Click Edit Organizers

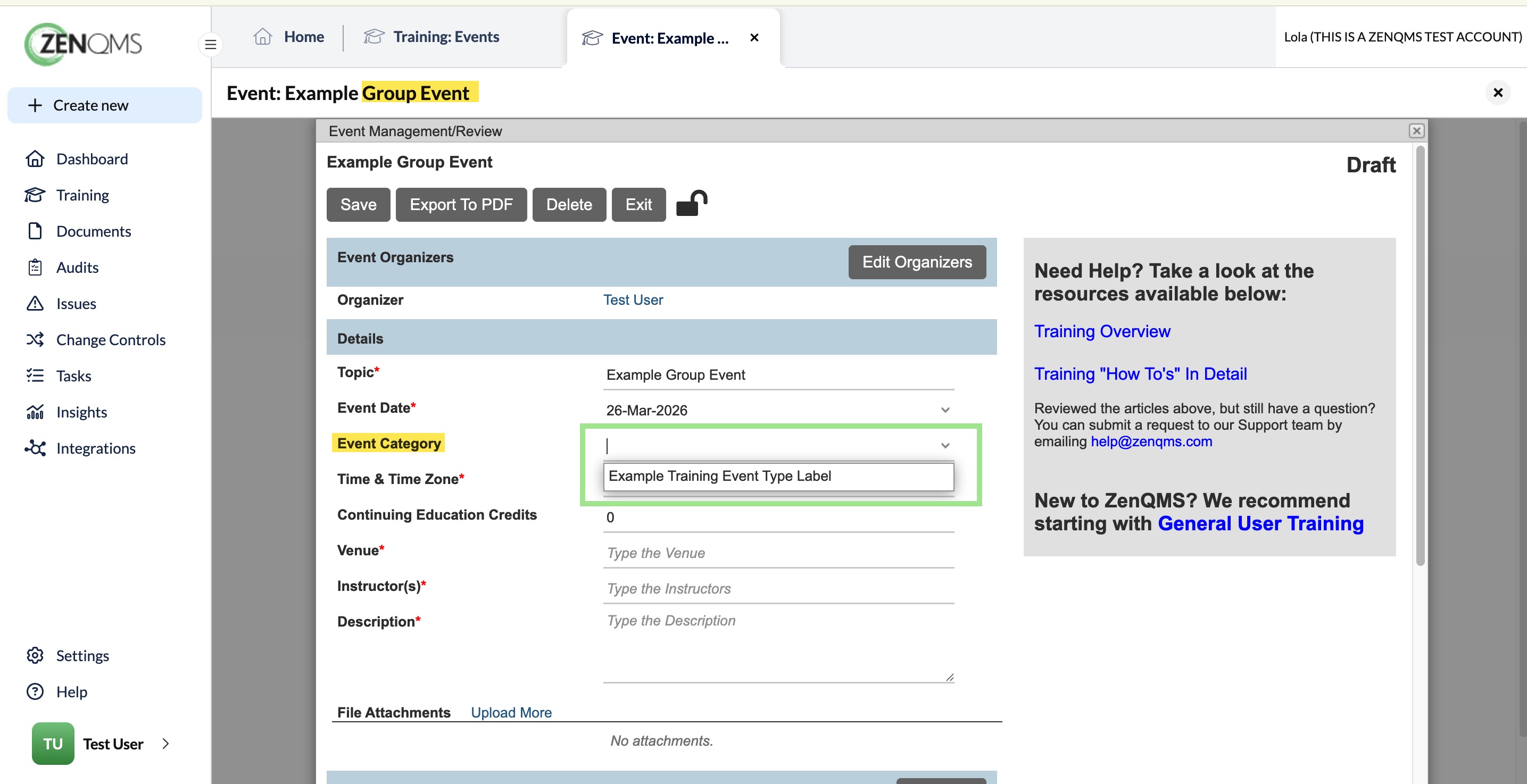tap(916, 262)
